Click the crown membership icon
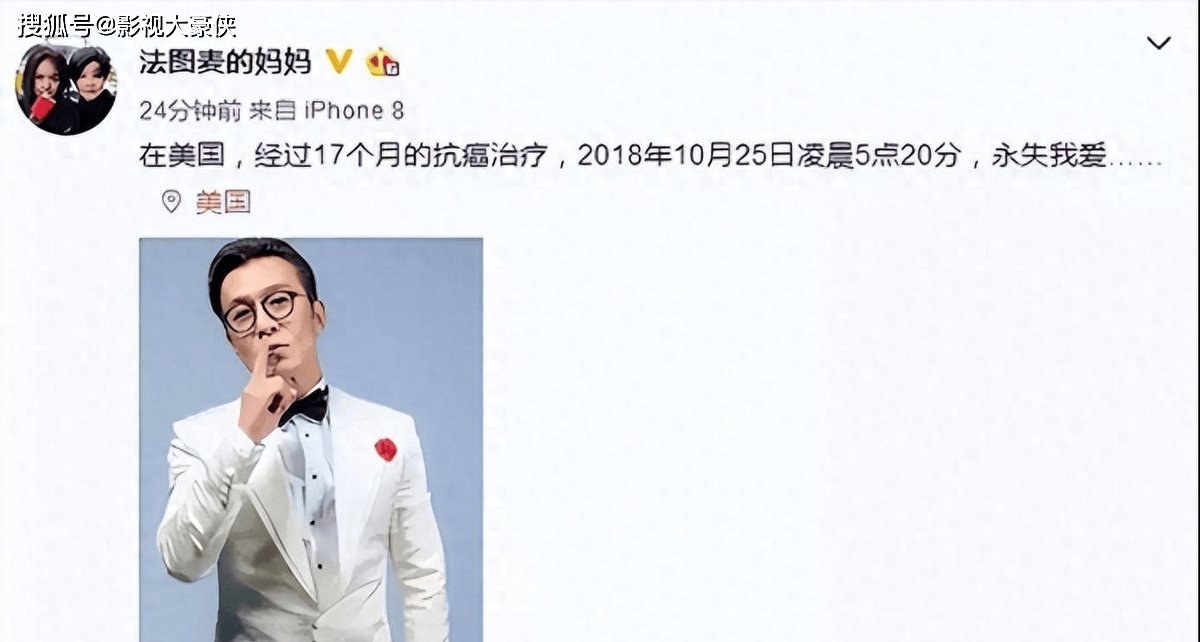Image resolution: width=1200 pixels, height=642 pixels. (383, 62)
